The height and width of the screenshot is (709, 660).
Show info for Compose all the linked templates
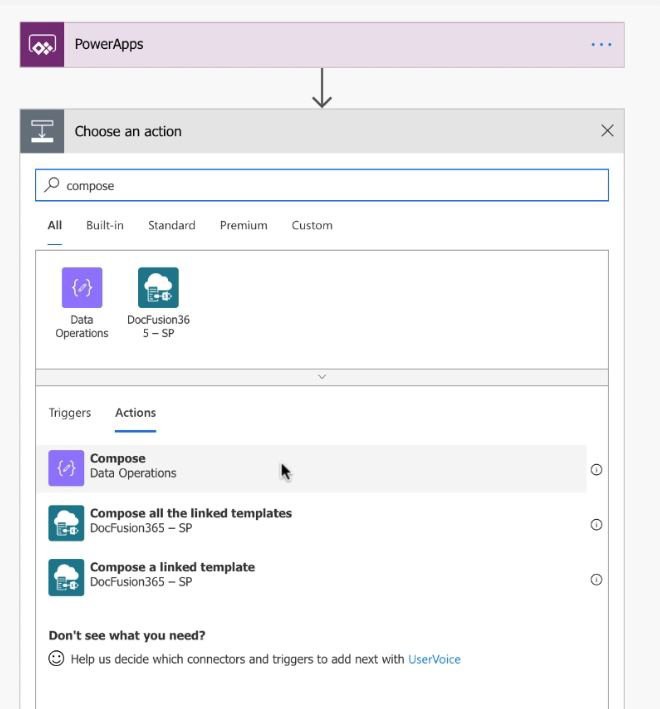596,525
